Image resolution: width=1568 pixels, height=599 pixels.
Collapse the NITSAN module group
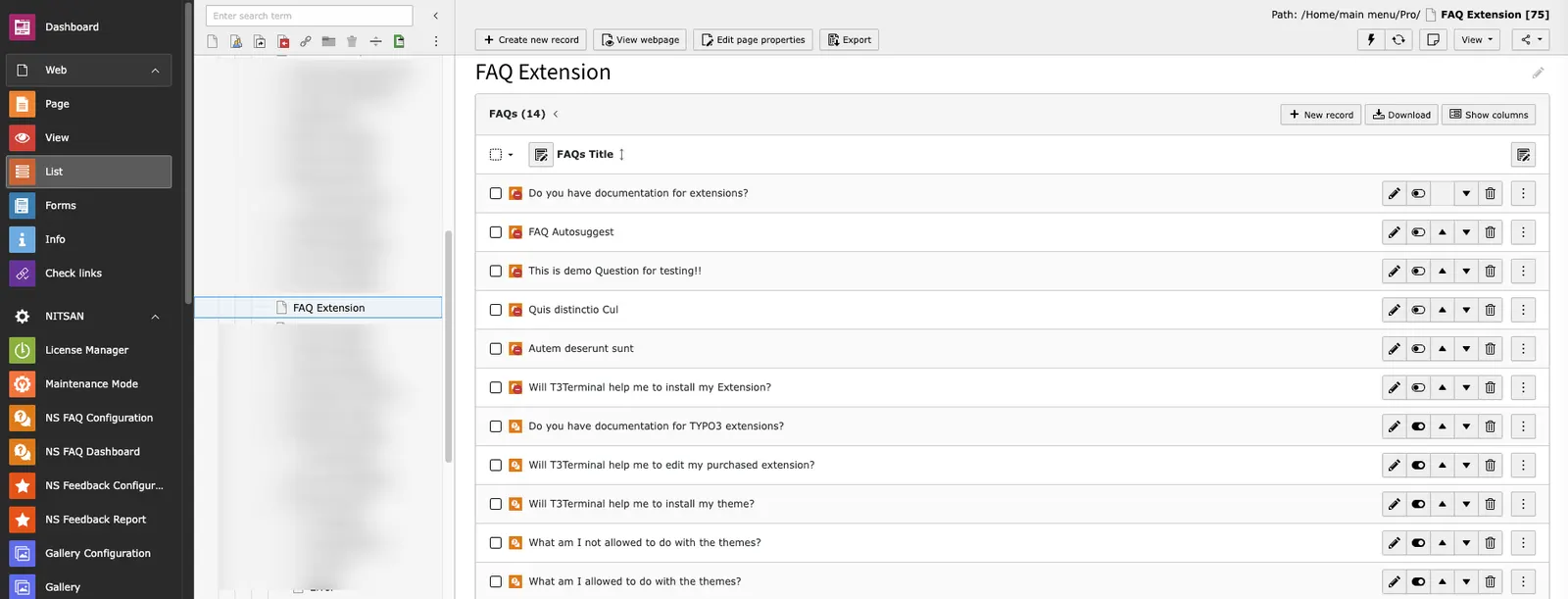coord(155,317)
